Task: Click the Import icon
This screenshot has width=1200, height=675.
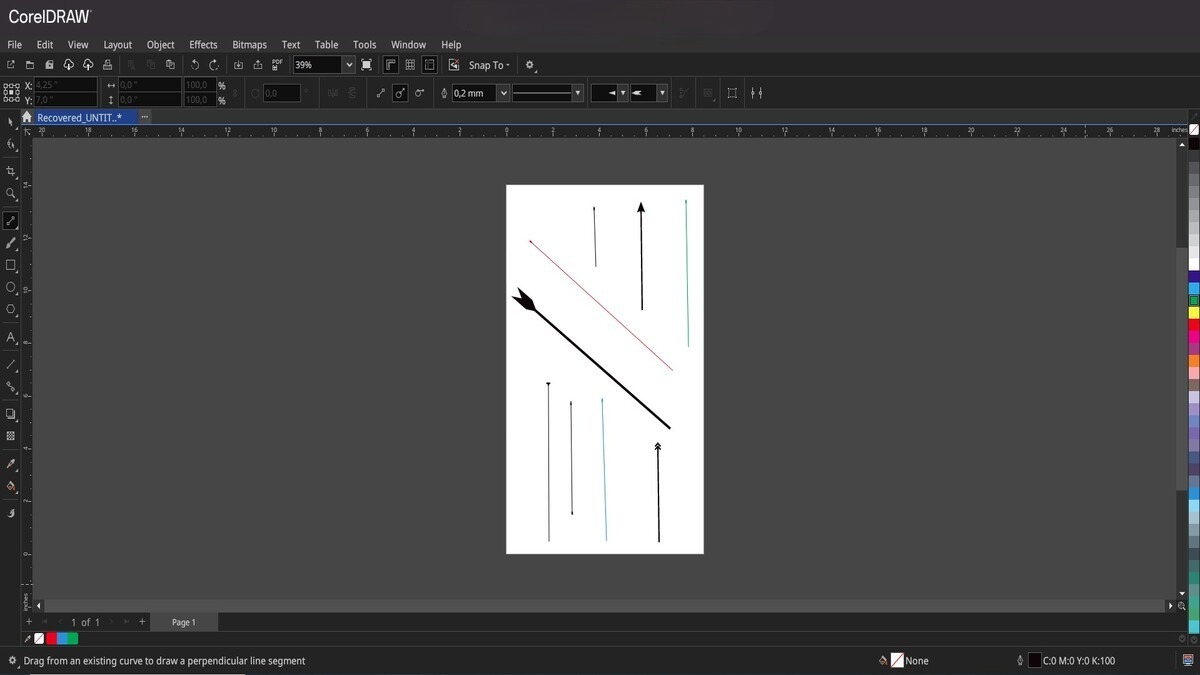Action: pyautogui.click(x=238, y=65)
